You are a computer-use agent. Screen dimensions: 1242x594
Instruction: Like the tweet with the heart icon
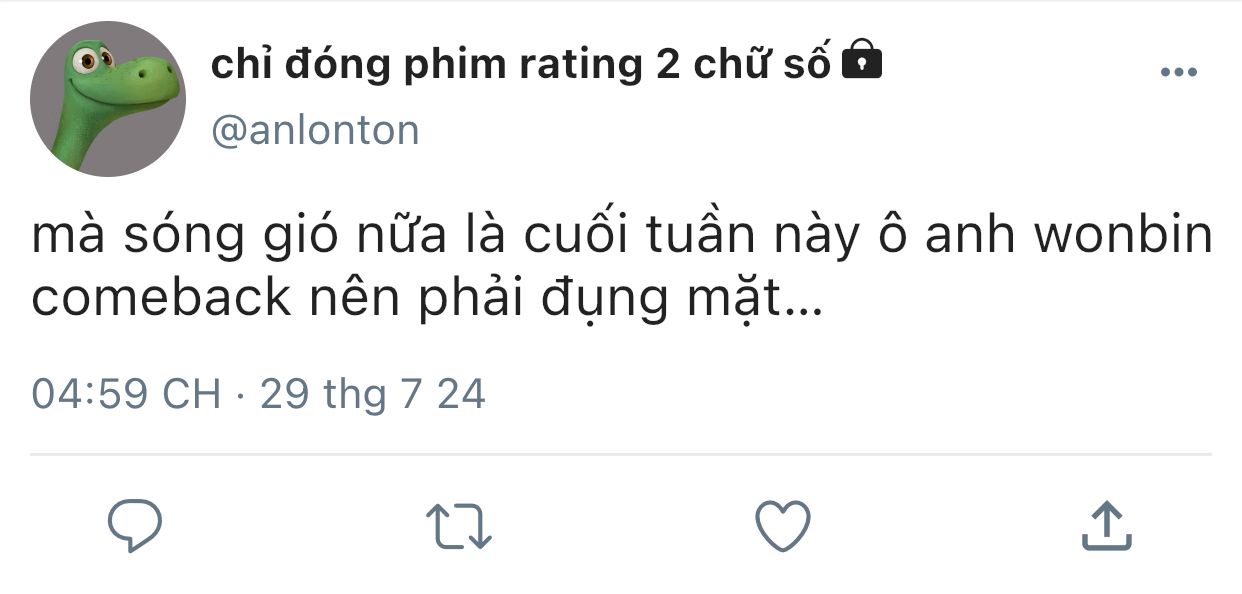click(x=782, y=526)
